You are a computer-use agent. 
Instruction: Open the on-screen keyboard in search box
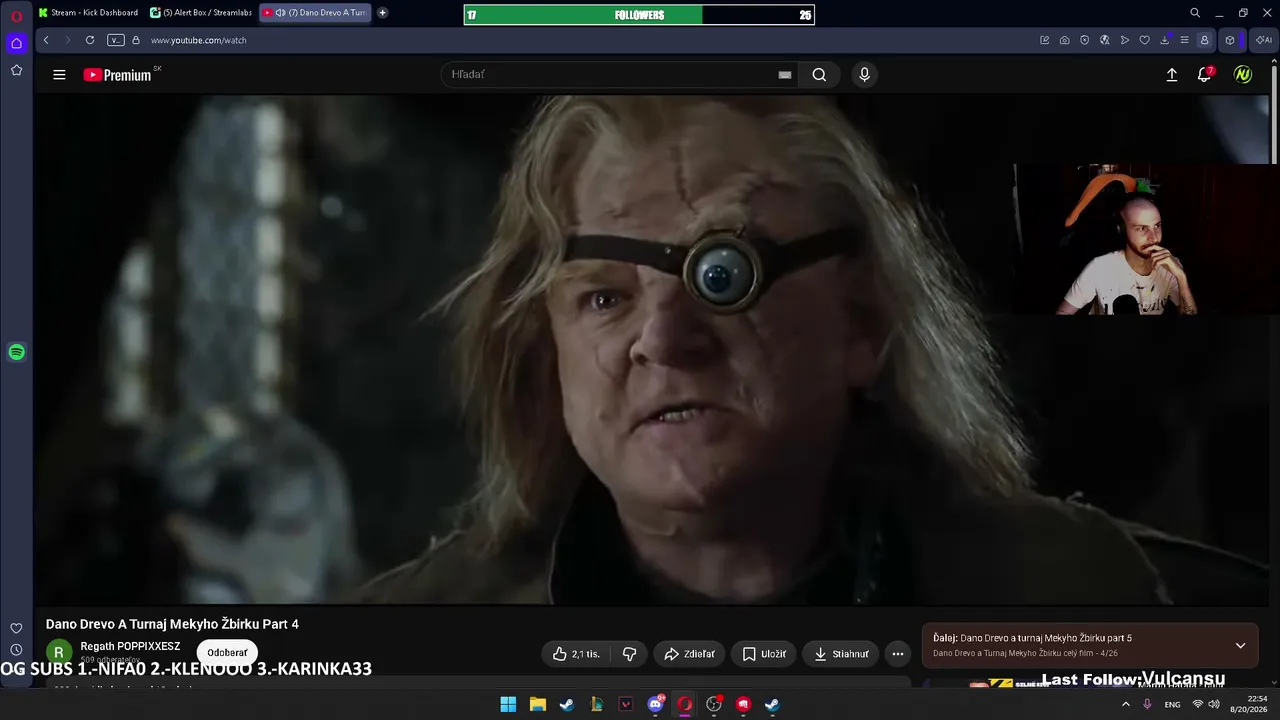(785, 75)
